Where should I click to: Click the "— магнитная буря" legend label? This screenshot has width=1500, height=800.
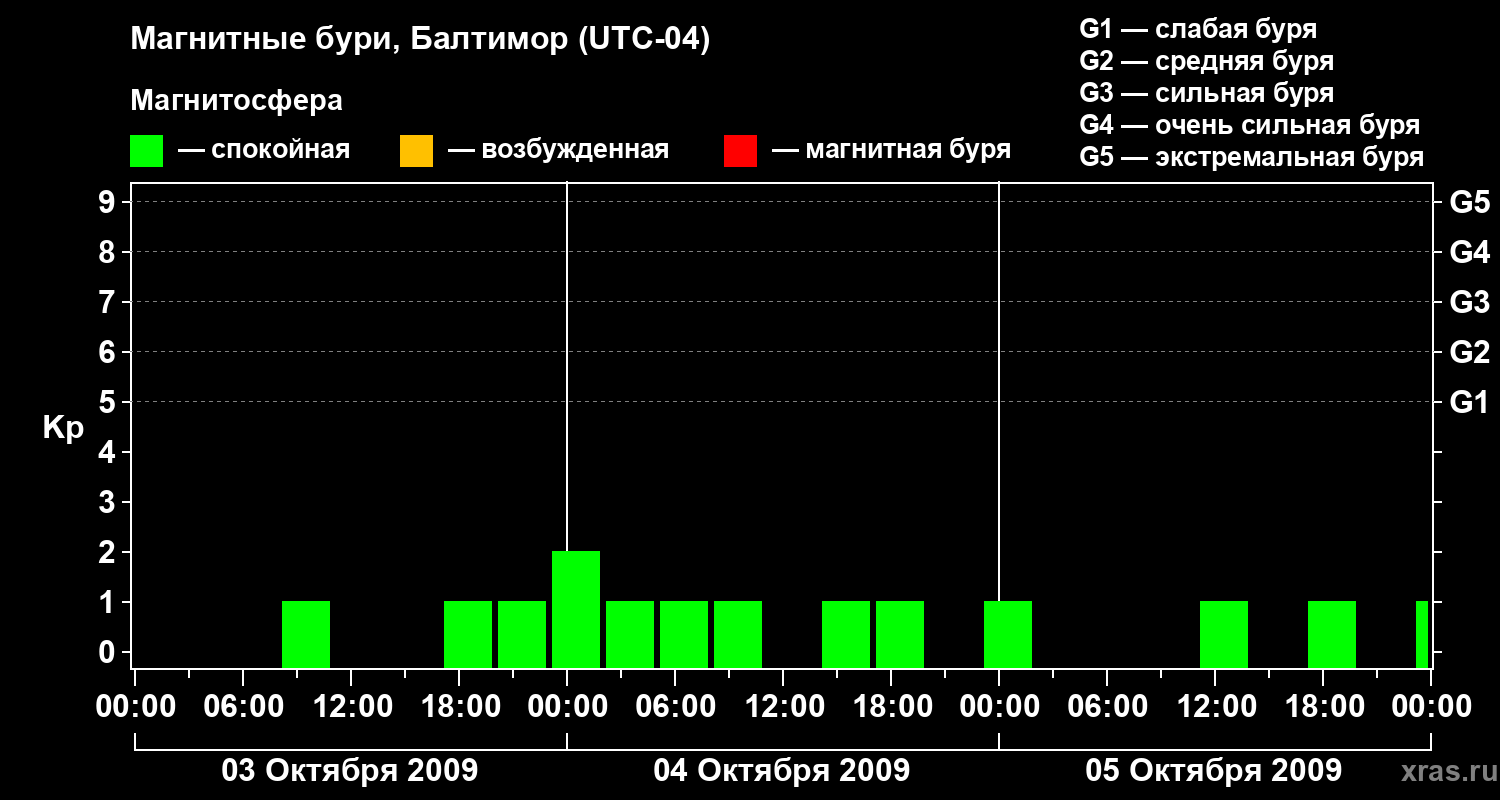[891, 150]
